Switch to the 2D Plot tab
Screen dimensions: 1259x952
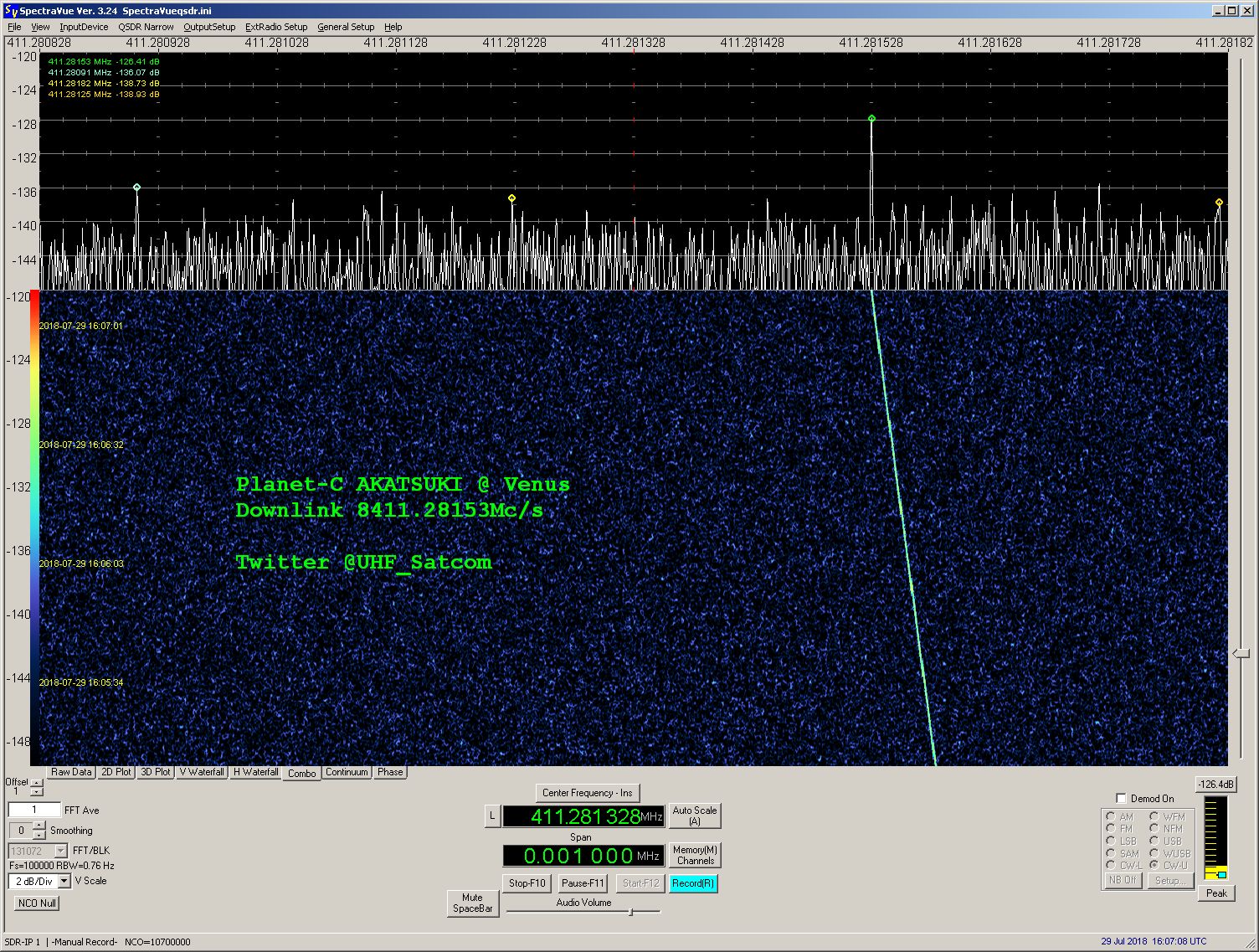[x=116, y=772]
